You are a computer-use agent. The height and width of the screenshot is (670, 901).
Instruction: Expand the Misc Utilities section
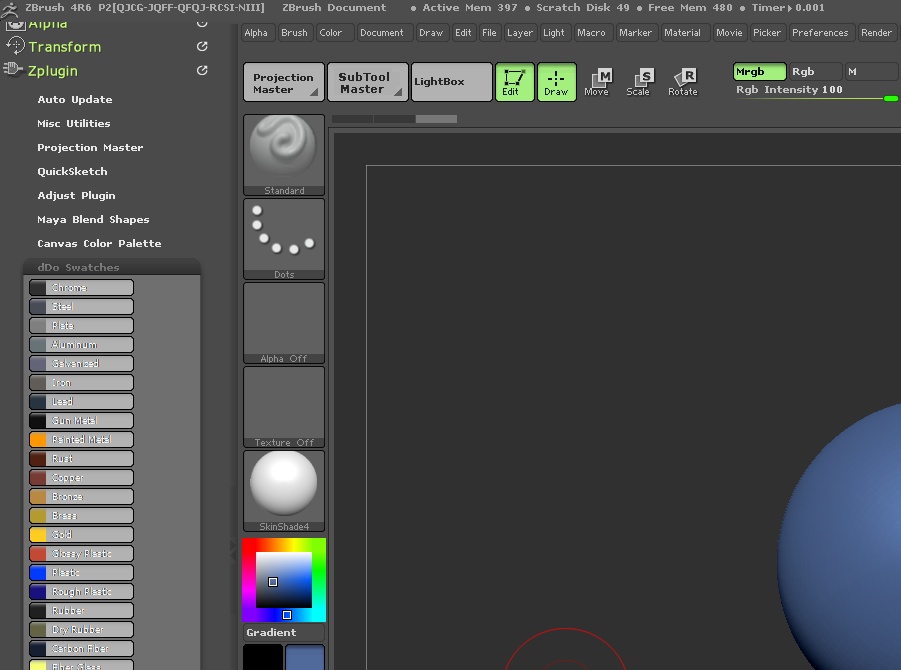pos(74,124)
